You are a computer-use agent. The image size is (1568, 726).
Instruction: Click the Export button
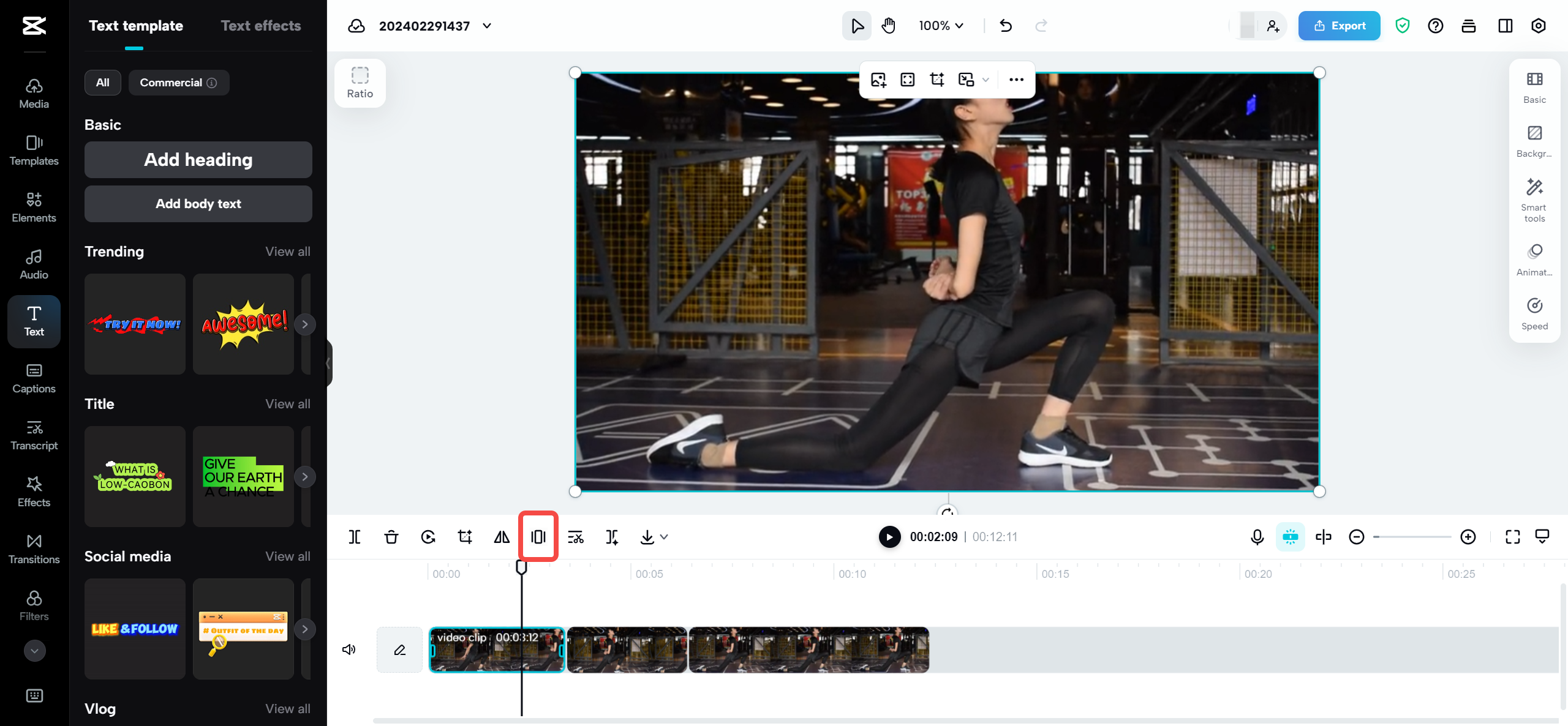point(1339,25)
